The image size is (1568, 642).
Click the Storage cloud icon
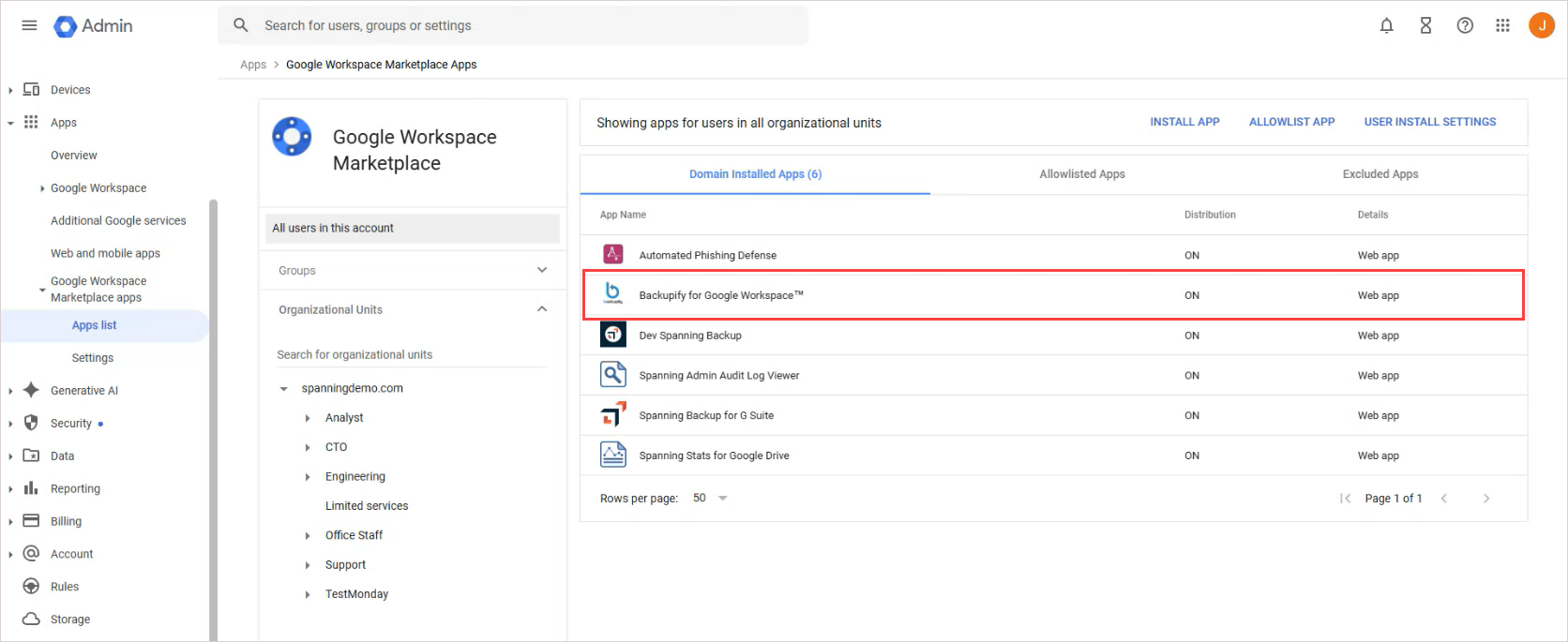pyautogui.click(x=31, y=620)
